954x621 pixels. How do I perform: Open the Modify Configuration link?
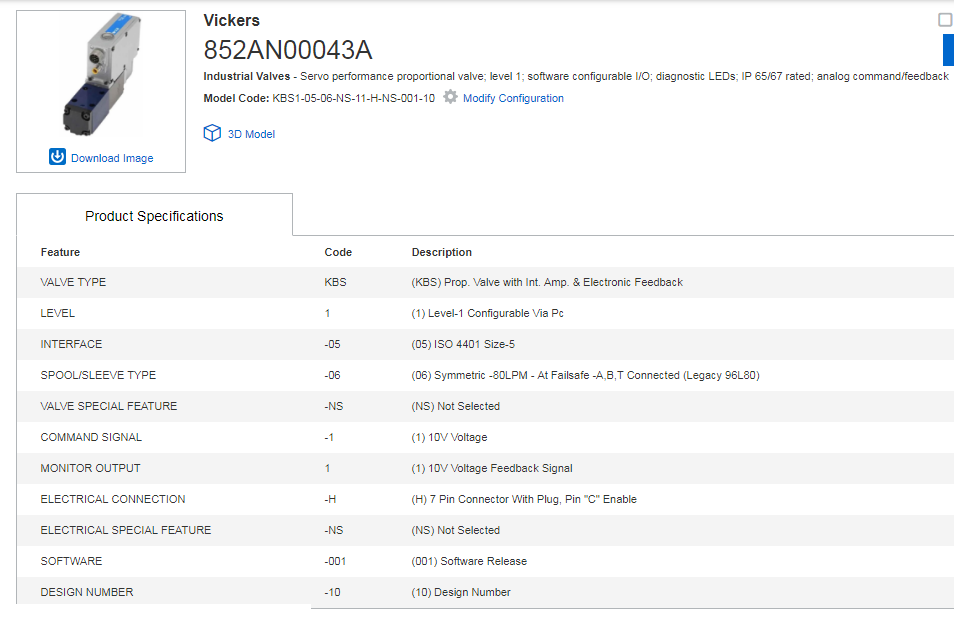pyautogui.click(x=513, y=98)
